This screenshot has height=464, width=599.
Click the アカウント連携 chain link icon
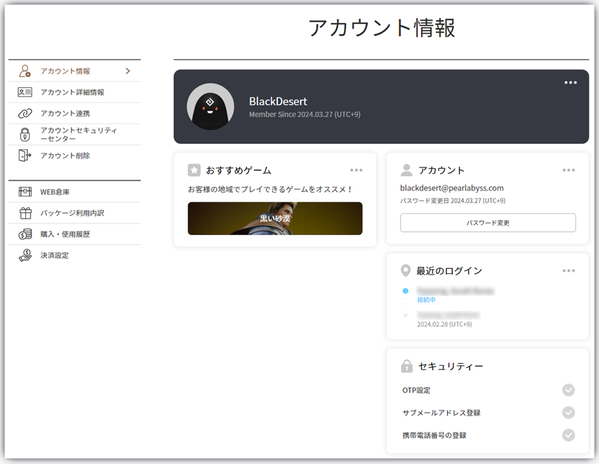(25, 113)
